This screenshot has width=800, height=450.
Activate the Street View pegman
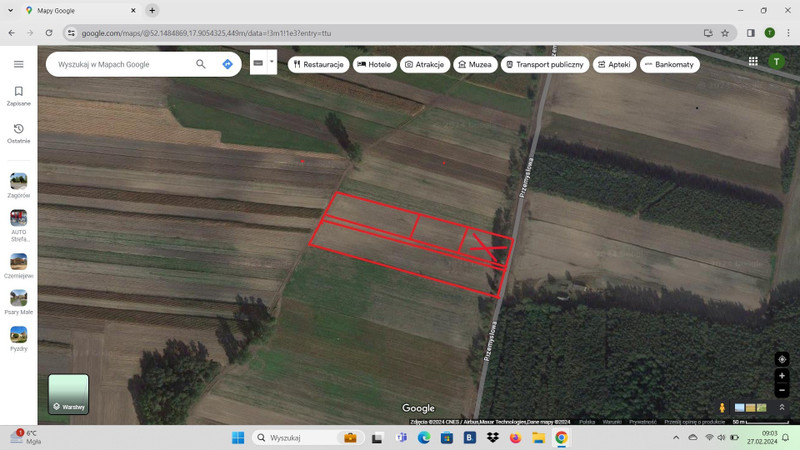[722, 407]
